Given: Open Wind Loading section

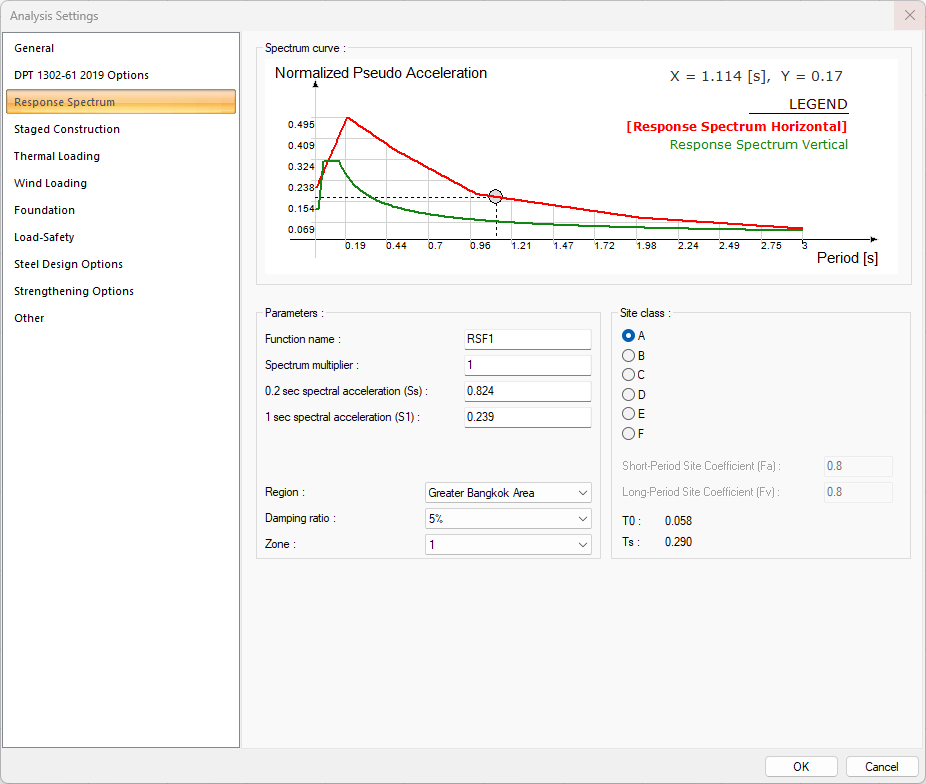Looking at the screenshot, I should coord(50,183).
